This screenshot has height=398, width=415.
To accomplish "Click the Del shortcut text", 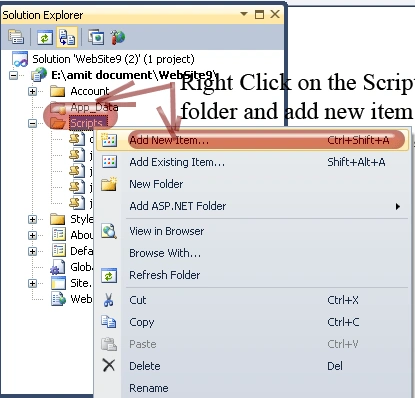I will 335,366.
